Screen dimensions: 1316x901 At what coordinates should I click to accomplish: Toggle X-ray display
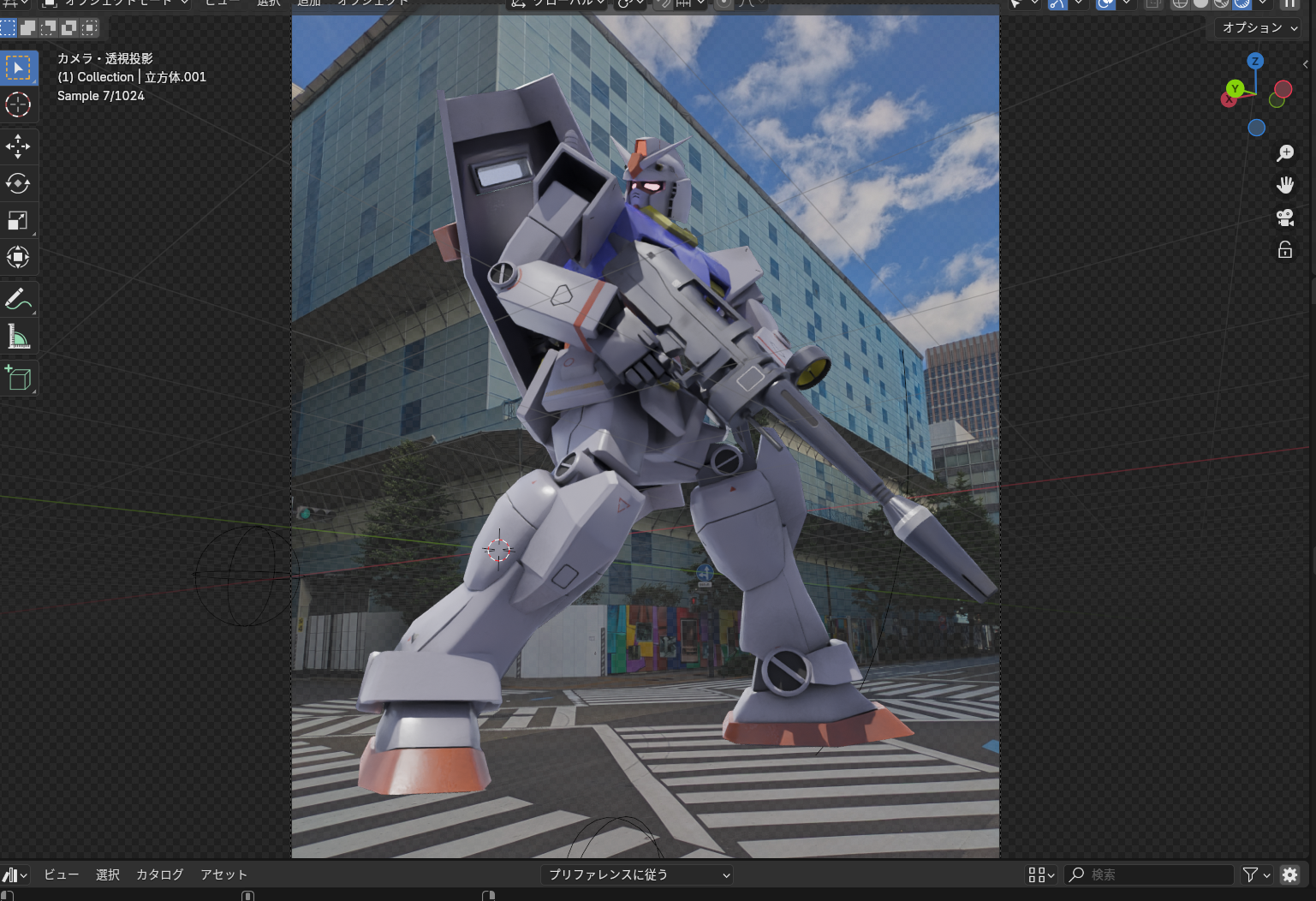click(x=1154, y=3)
